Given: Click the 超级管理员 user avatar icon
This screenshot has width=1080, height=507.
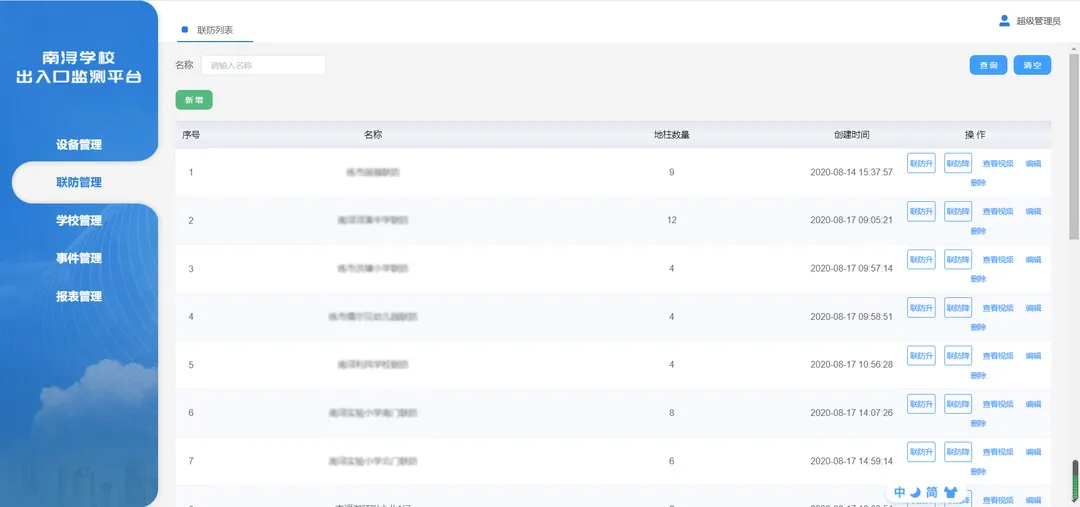Looking at the screenshot, I should tap(1004, 20).
